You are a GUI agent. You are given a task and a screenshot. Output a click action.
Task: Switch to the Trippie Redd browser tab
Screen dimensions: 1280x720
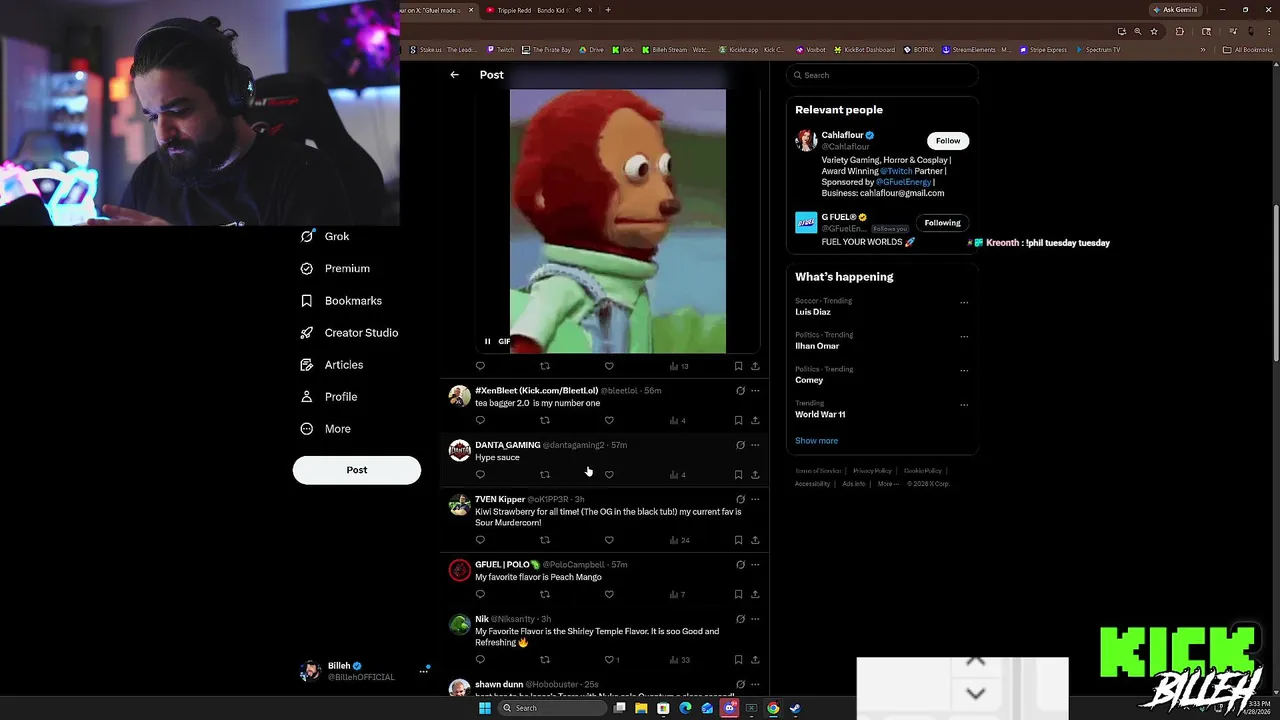[538, 10]
